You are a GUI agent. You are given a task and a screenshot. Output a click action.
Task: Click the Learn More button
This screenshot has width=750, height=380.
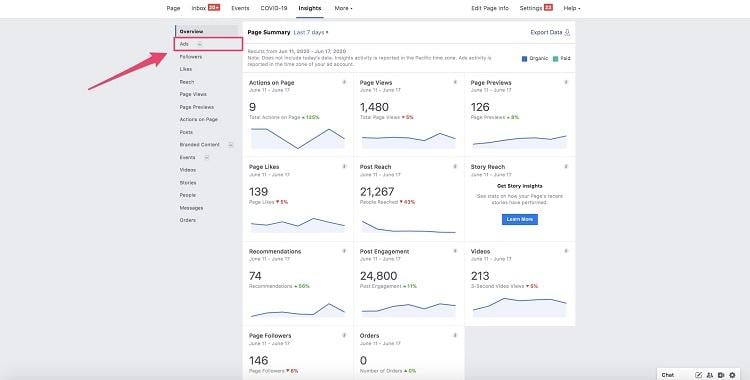(519, 219)
